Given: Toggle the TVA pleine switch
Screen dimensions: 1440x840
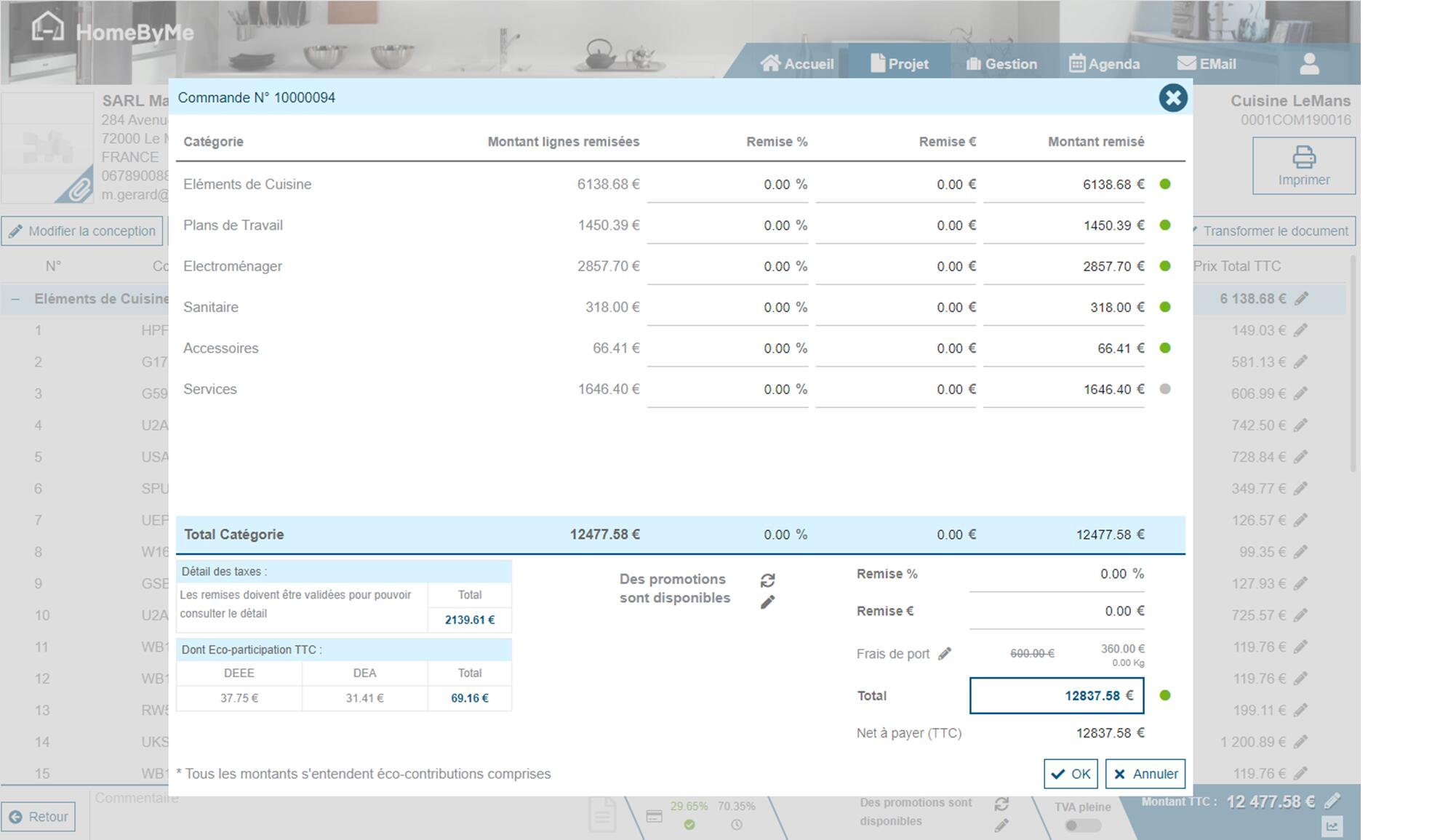Looking at the screenshot, I should pyautogui.click(x=1081, y=825).
